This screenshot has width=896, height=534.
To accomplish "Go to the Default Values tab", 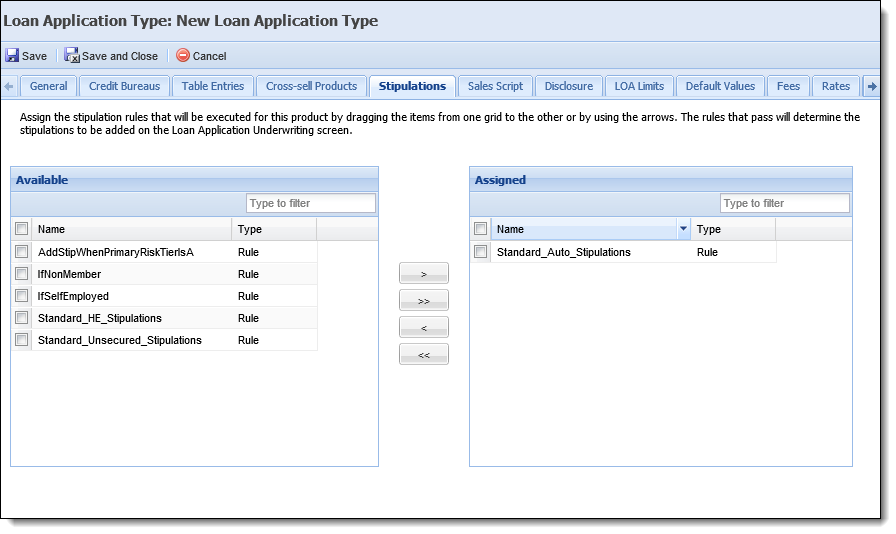I will click(x=720, y=86).
